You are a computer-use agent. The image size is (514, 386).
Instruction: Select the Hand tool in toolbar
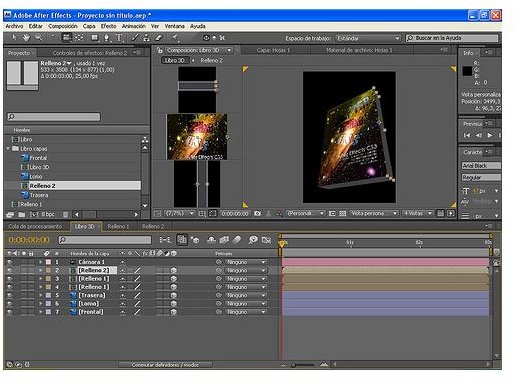[26, 38]
